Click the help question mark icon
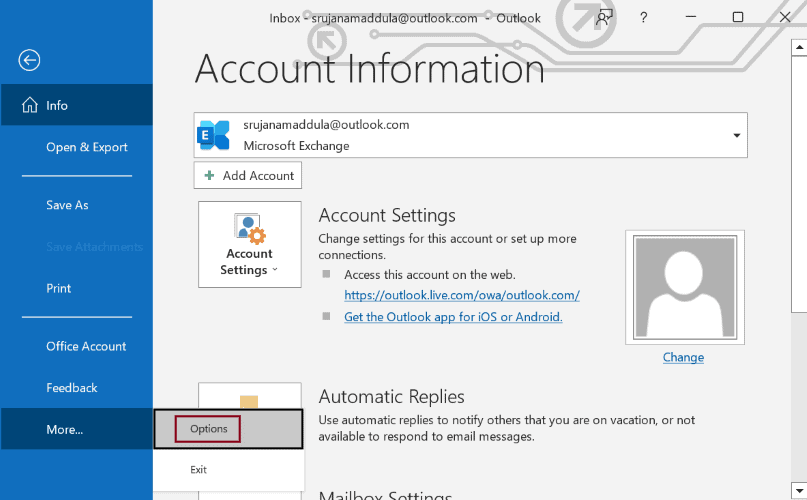The width and height of the screenshot is (807, 500). pos(643,18)
